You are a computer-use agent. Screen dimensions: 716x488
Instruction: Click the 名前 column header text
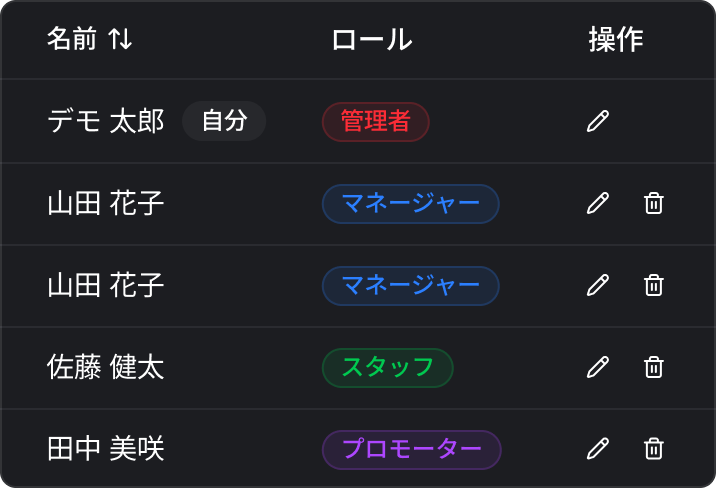[x=72, y=40]
